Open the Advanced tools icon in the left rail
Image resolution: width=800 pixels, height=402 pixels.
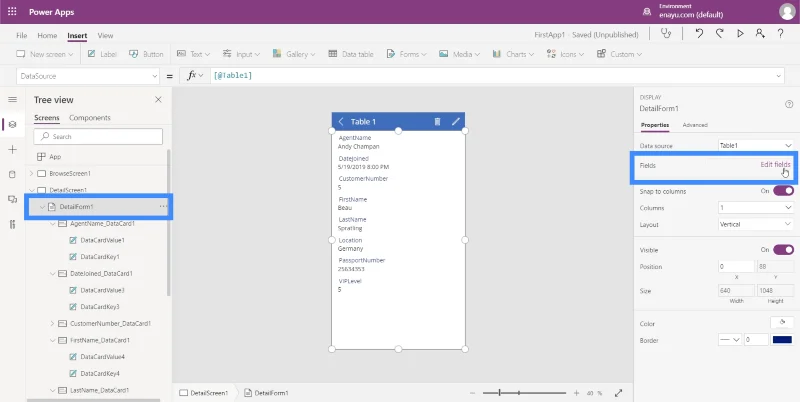(x=13, y=224)
